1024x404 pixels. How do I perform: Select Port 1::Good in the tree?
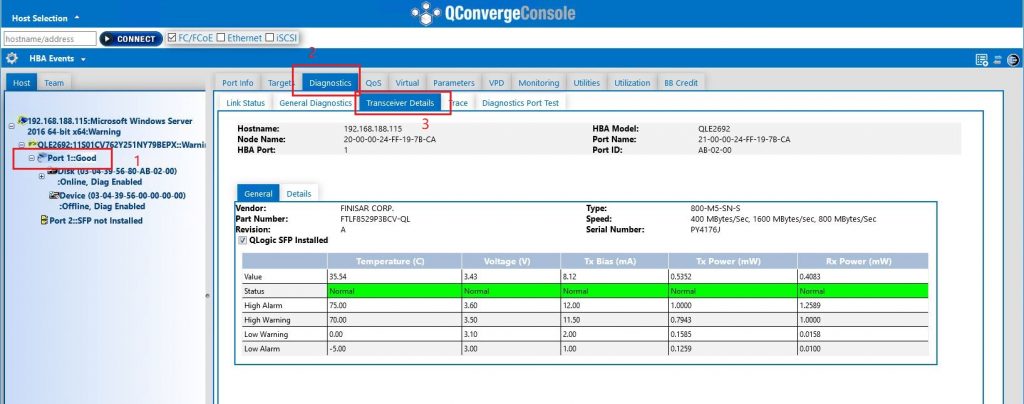pyautogui.click(x=72, y=158)
